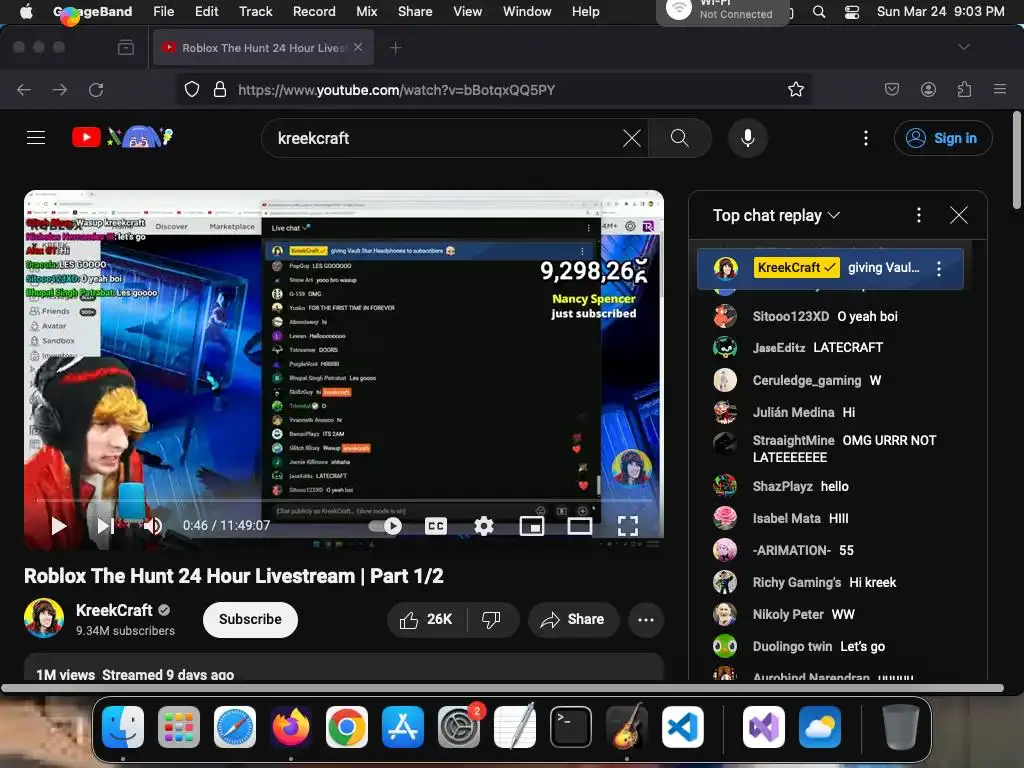Image resolution: width=1024 pixels, height=768 pixels.
Task: Clear the kreekcraft search text
Action: (632, 138)
